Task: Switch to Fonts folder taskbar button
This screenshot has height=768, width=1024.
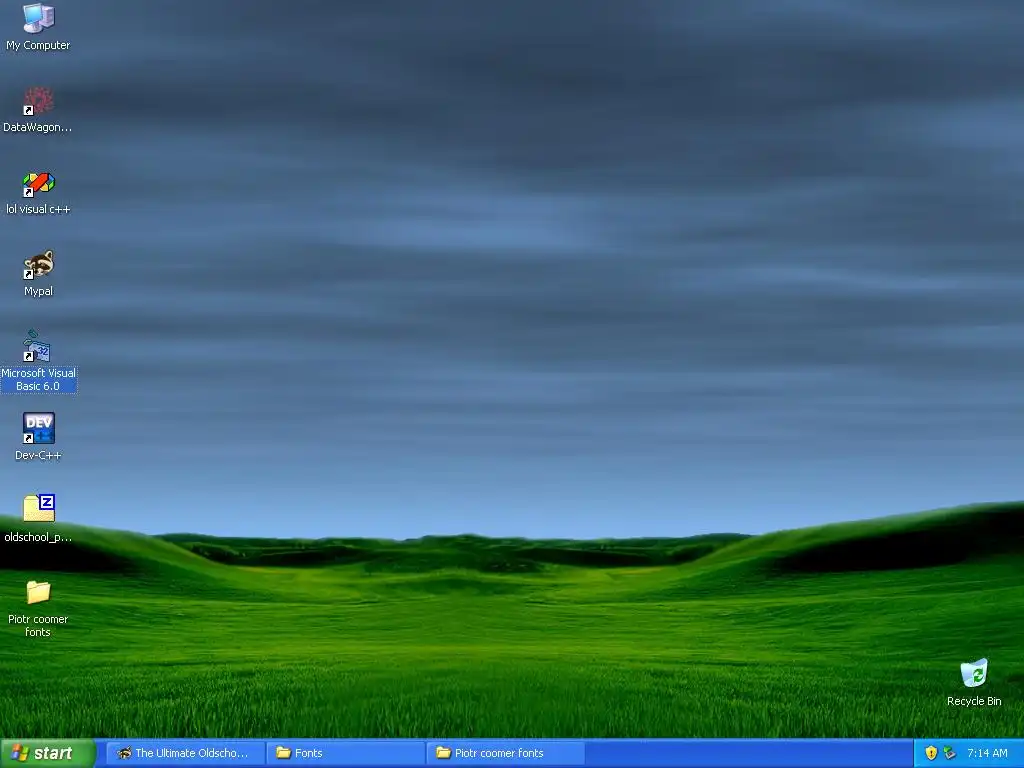Action: click(x=345, y=753)
